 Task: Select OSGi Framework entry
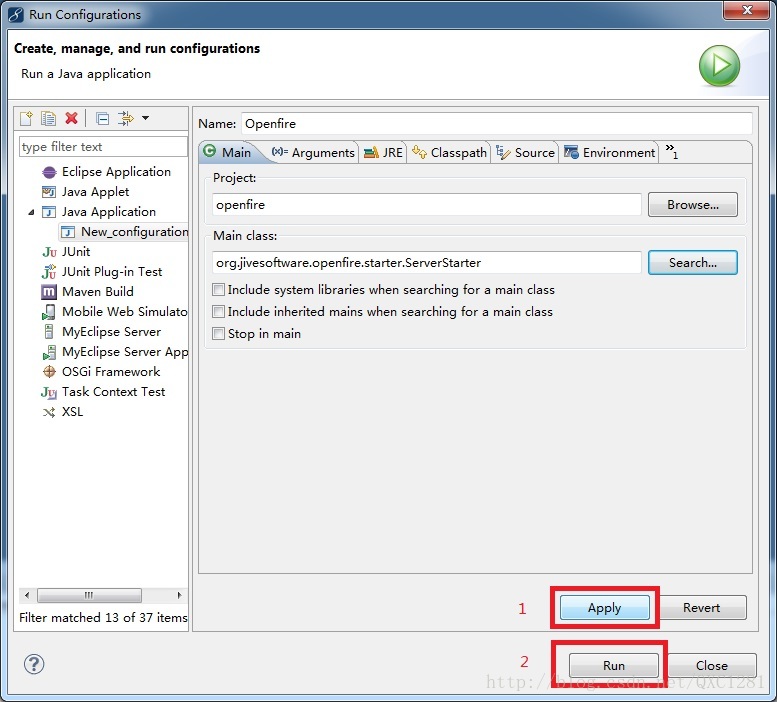coord(111,372)
